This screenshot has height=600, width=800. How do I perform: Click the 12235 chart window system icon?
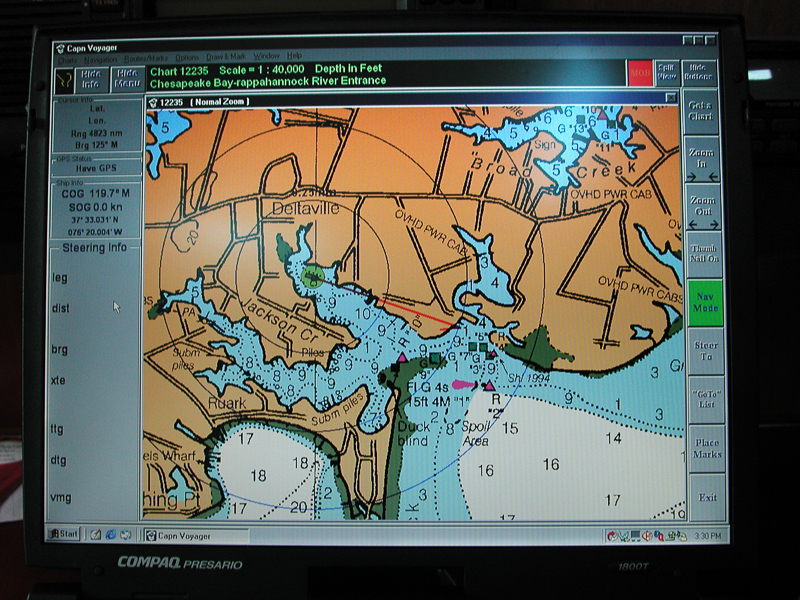click(x=153, y=103)
